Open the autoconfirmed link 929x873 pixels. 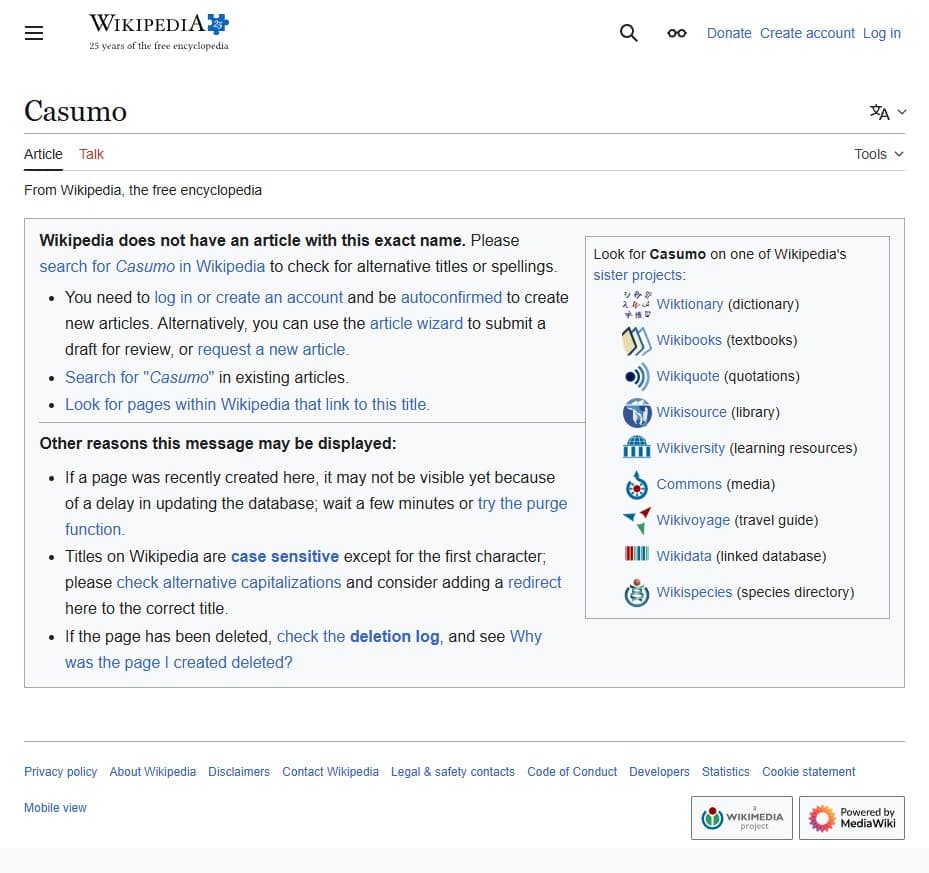[x=451, y=298]
